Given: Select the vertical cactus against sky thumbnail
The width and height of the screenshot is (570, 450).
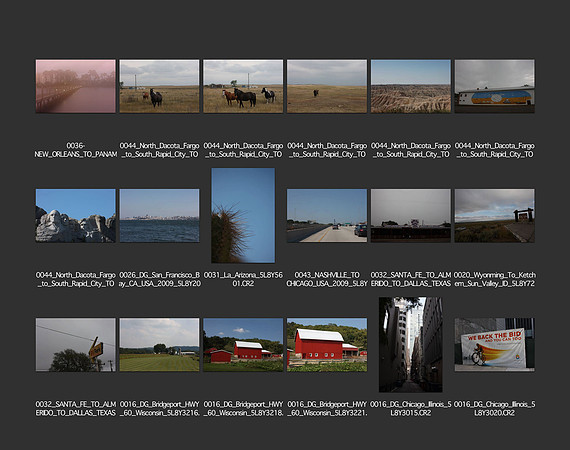Looking at the screenshot, I should pos(243,215).
